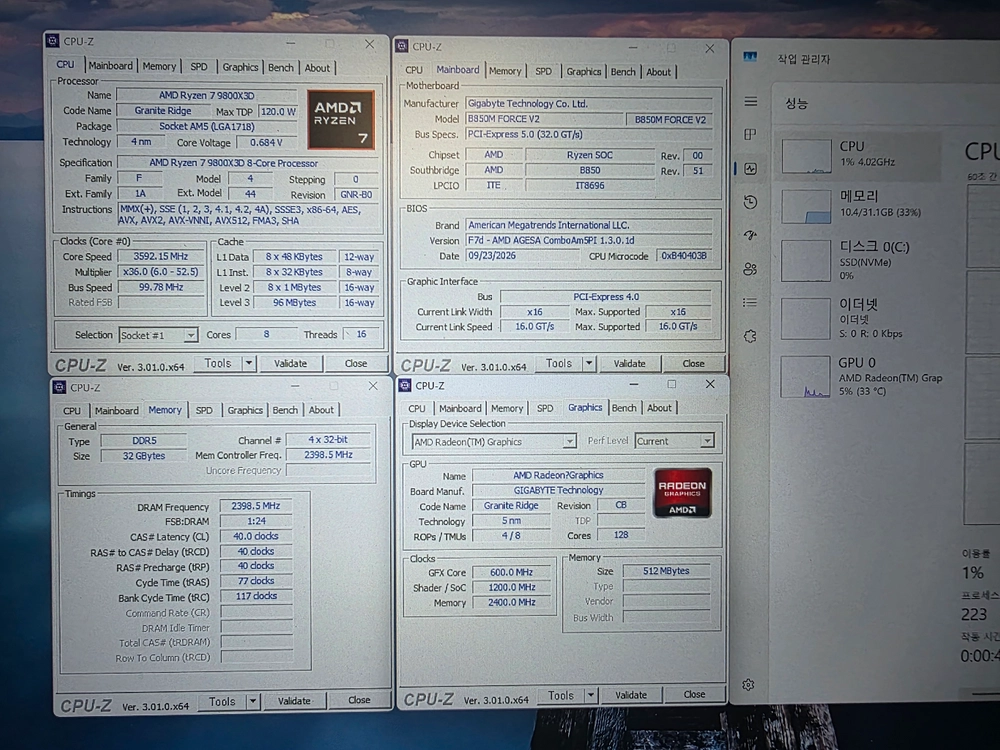Click the GFX Core clock value 600.0 MHz

[x=511, y=573]
